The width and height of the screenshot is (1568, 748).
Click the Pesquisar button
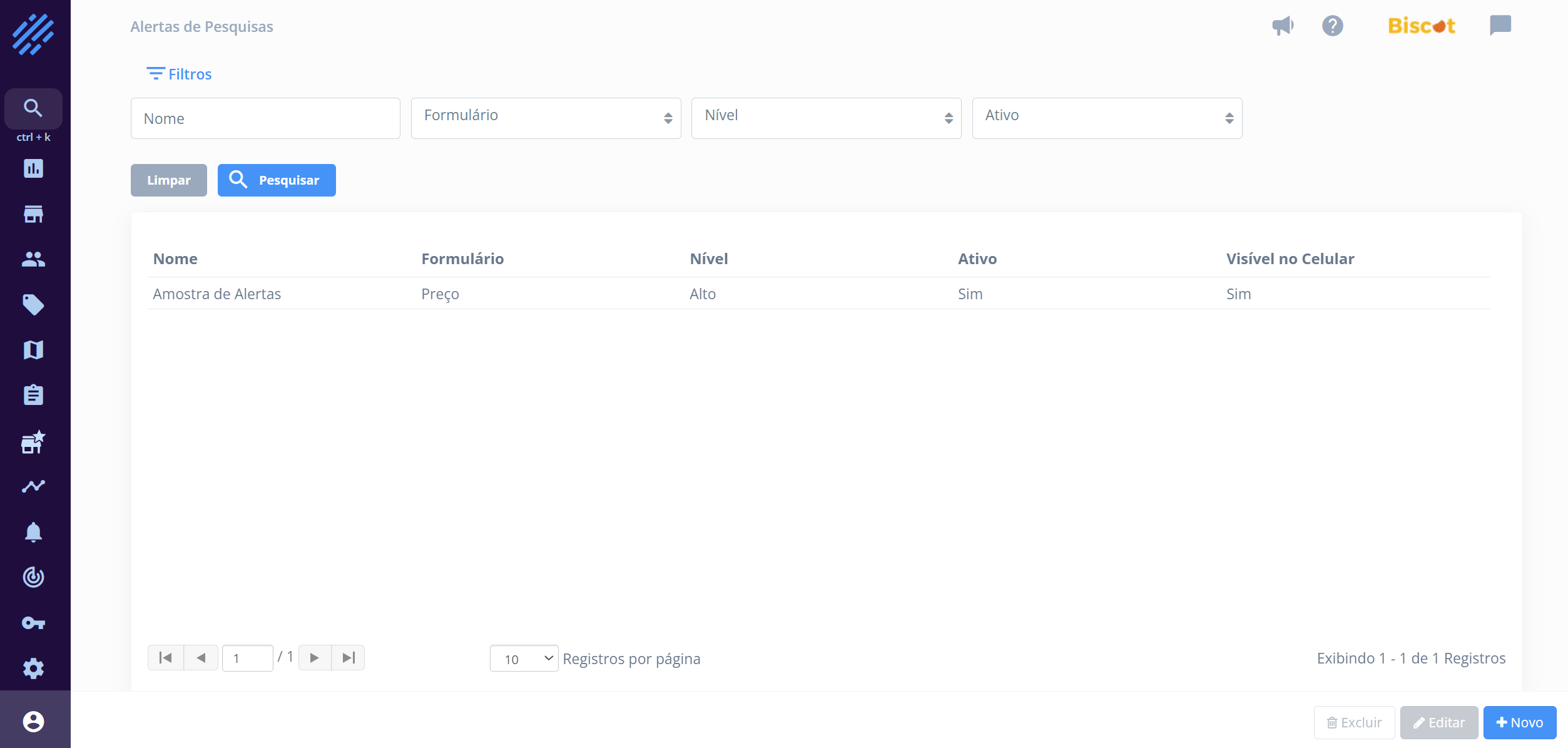(x=277, y=180)
